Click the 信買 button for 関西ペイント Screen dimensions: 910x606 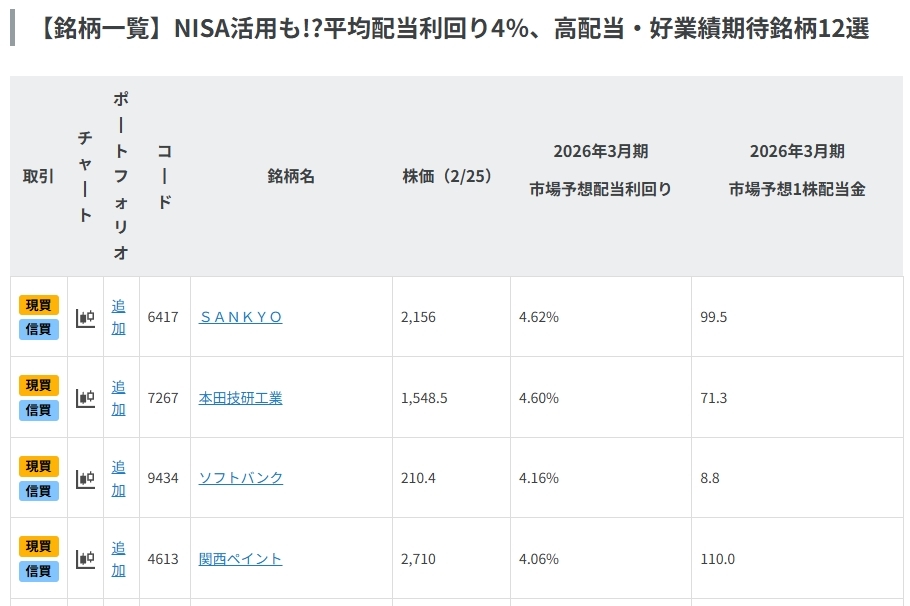pyautogui.click(x=38, y=570)
